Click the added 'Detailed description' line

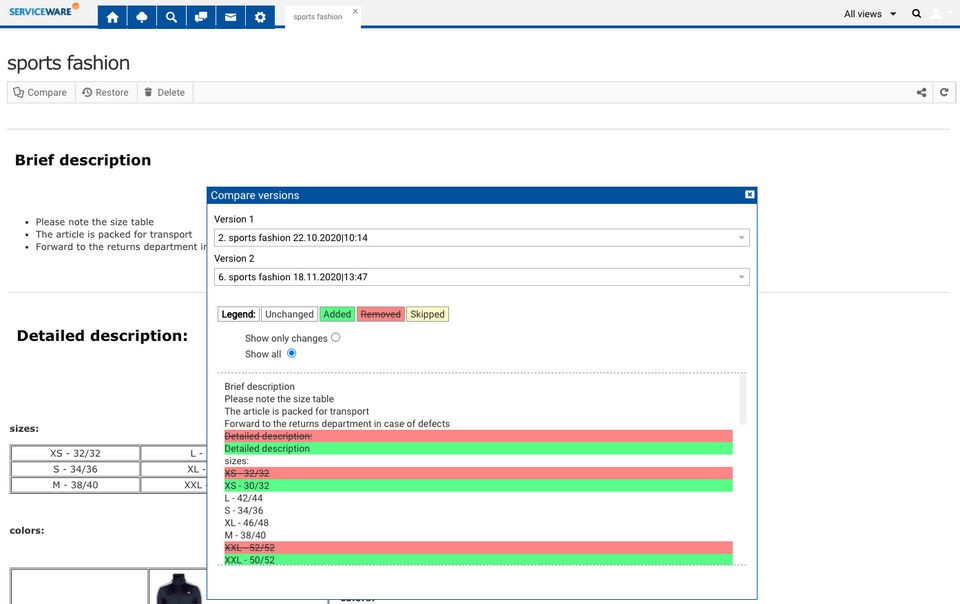tap(478, 449)
